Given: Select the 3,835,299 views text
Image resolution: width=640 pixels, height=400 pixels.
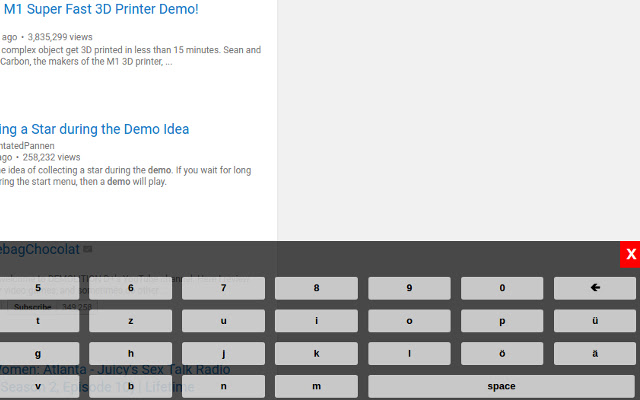Looking at the screenshot, I should (x=60, y=37).
